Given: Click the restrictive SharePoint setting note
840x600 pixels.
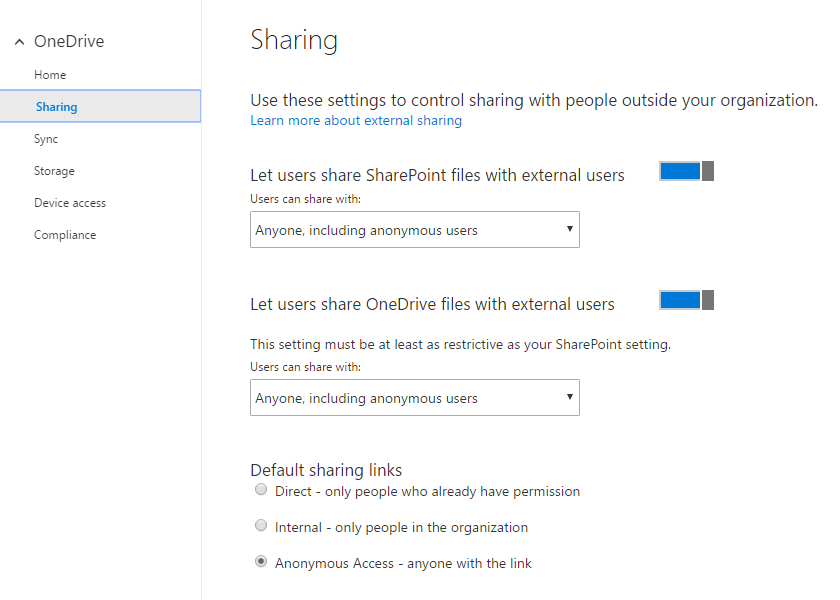Looking at the screenshot, I should (x=460, y=344).
